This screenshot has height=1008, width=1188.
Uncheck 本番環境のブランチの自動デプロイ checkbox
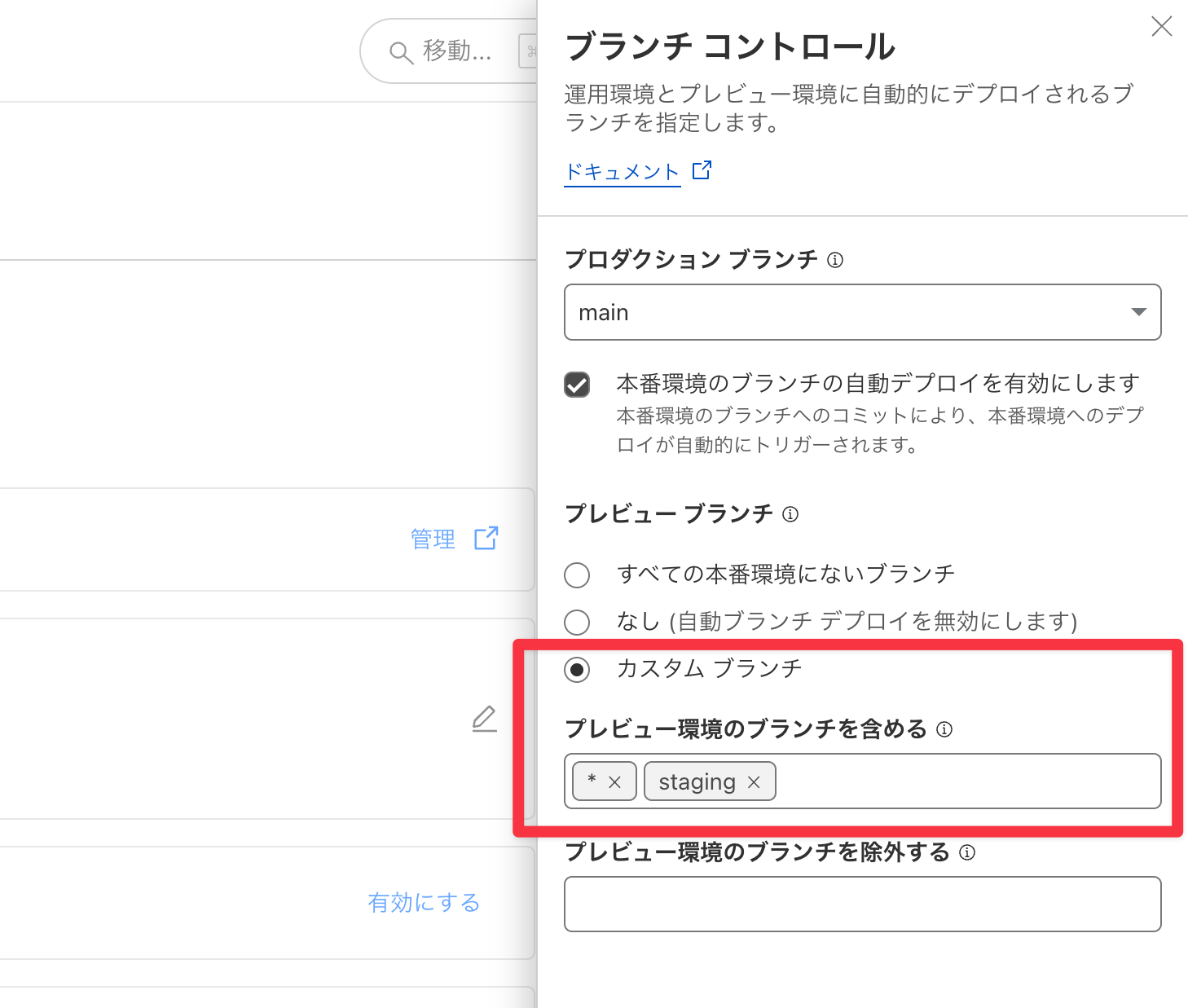coord(577,384)
